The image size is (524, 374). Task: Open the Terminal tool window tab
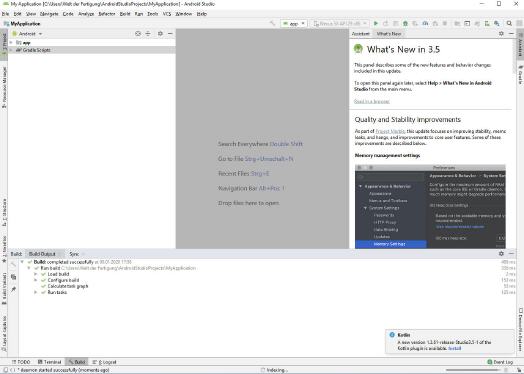(49, 362)
